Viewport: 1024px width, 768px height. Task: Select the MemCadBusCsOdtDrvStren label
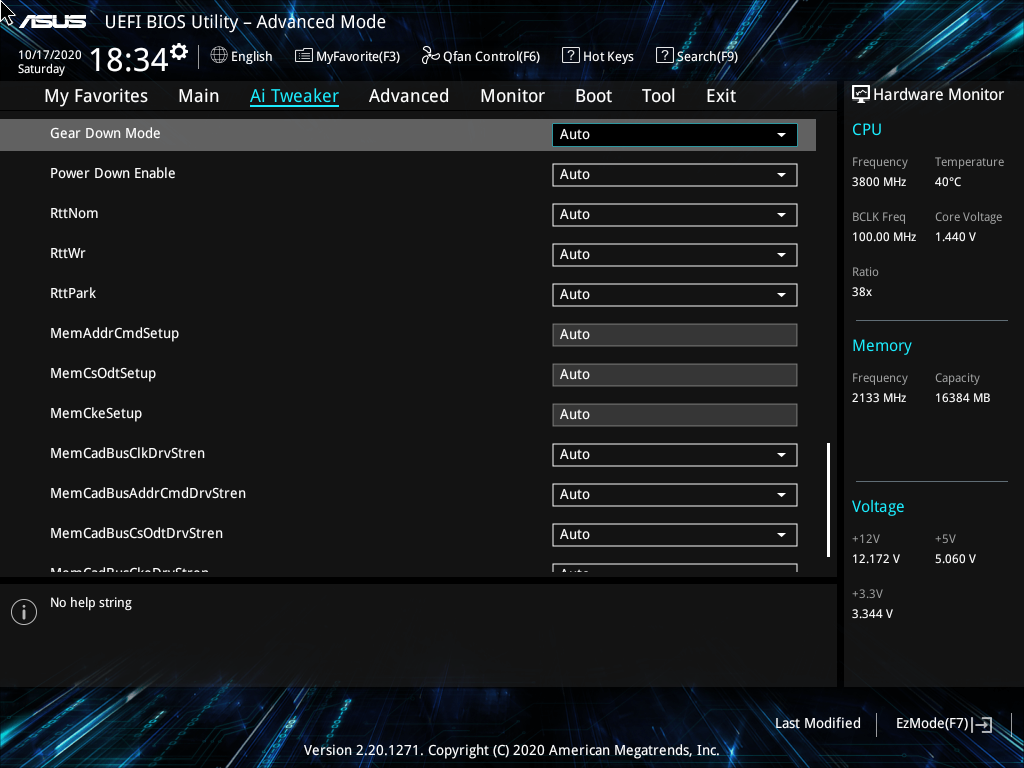tap(136, 534)
